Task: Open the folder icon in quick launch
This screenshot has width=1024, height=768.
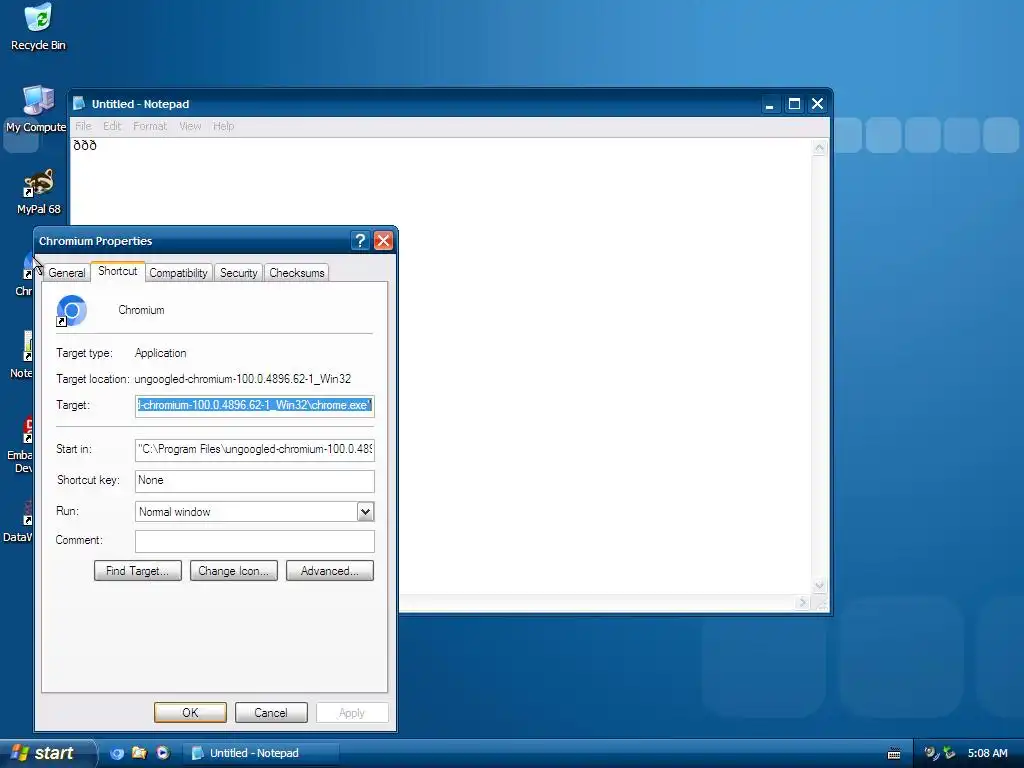Action: (139, 753)
